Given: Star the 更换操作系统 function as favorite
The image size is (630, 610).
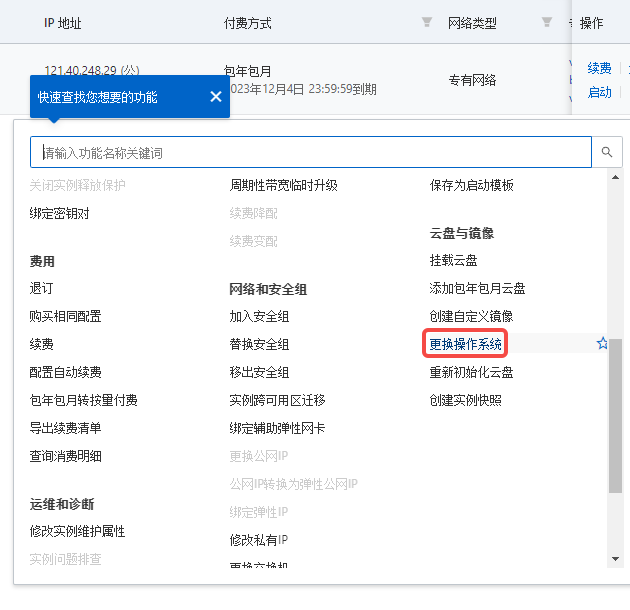Looking at the screenshot, I should [x=602, y=344].
